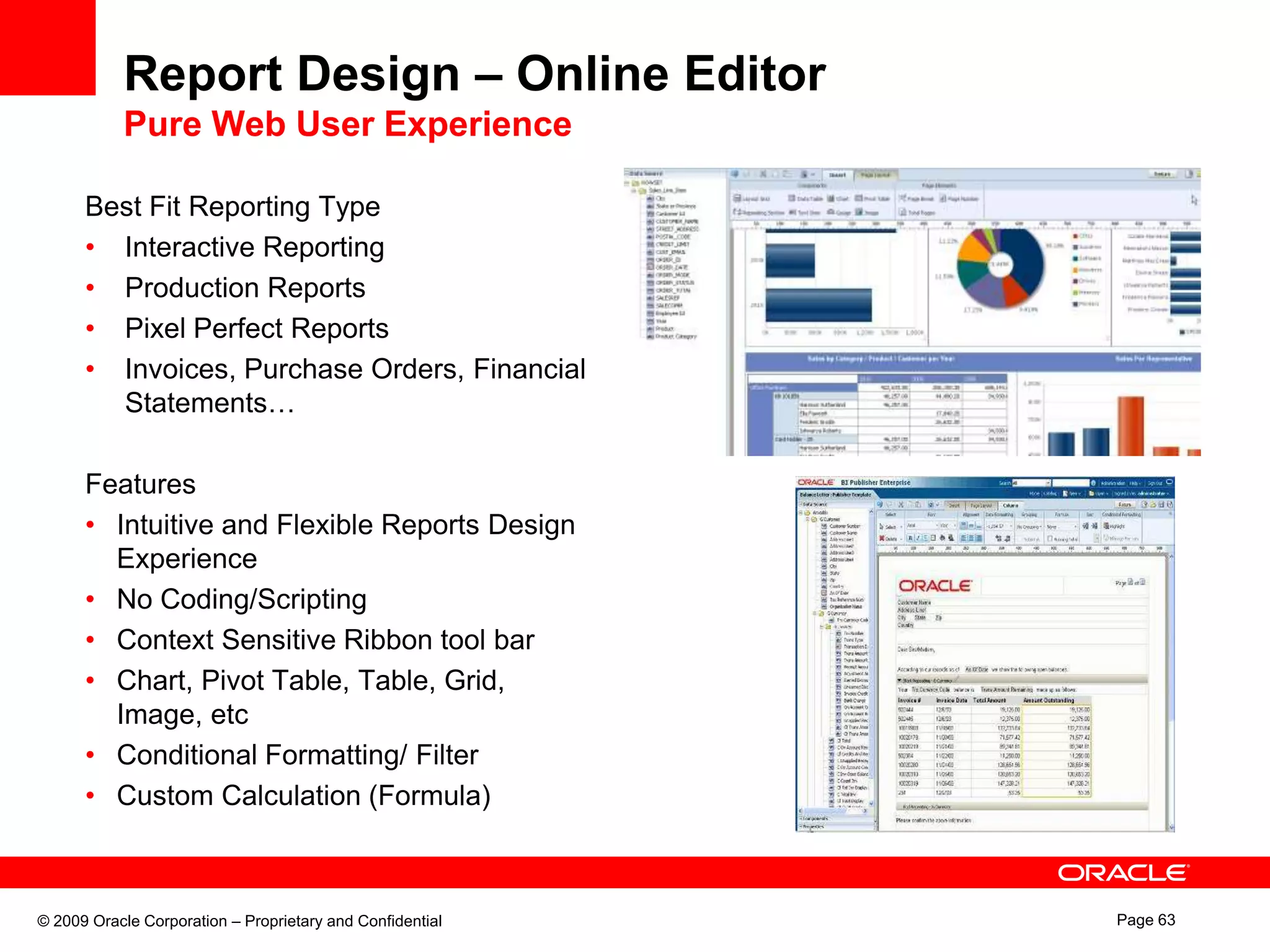This screenshot has width=1270, height=952.
Task: Insert a Page Break element
Action: 903,199
